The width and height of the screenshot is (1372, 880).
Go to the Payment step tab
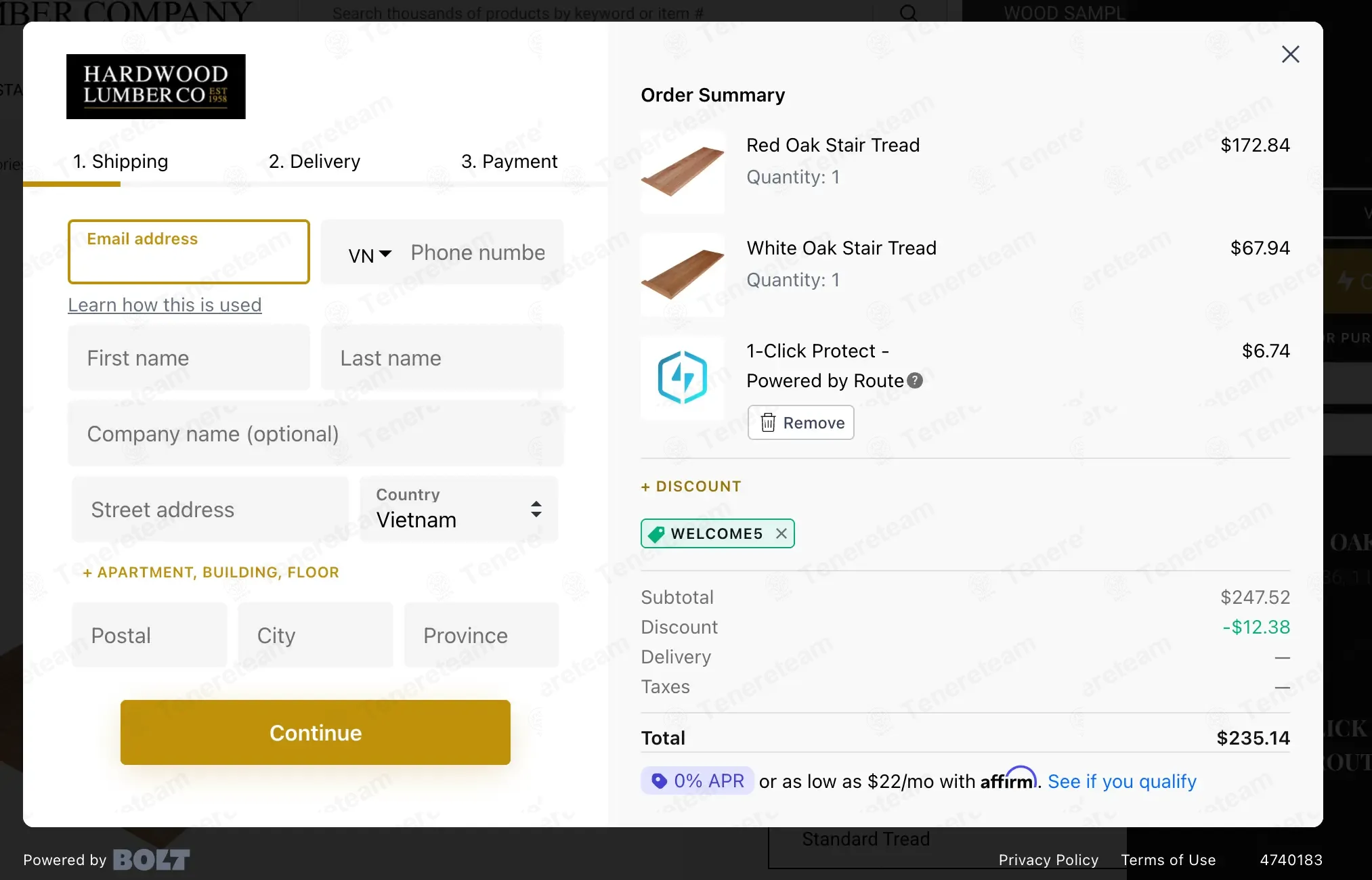coord(509,161)
